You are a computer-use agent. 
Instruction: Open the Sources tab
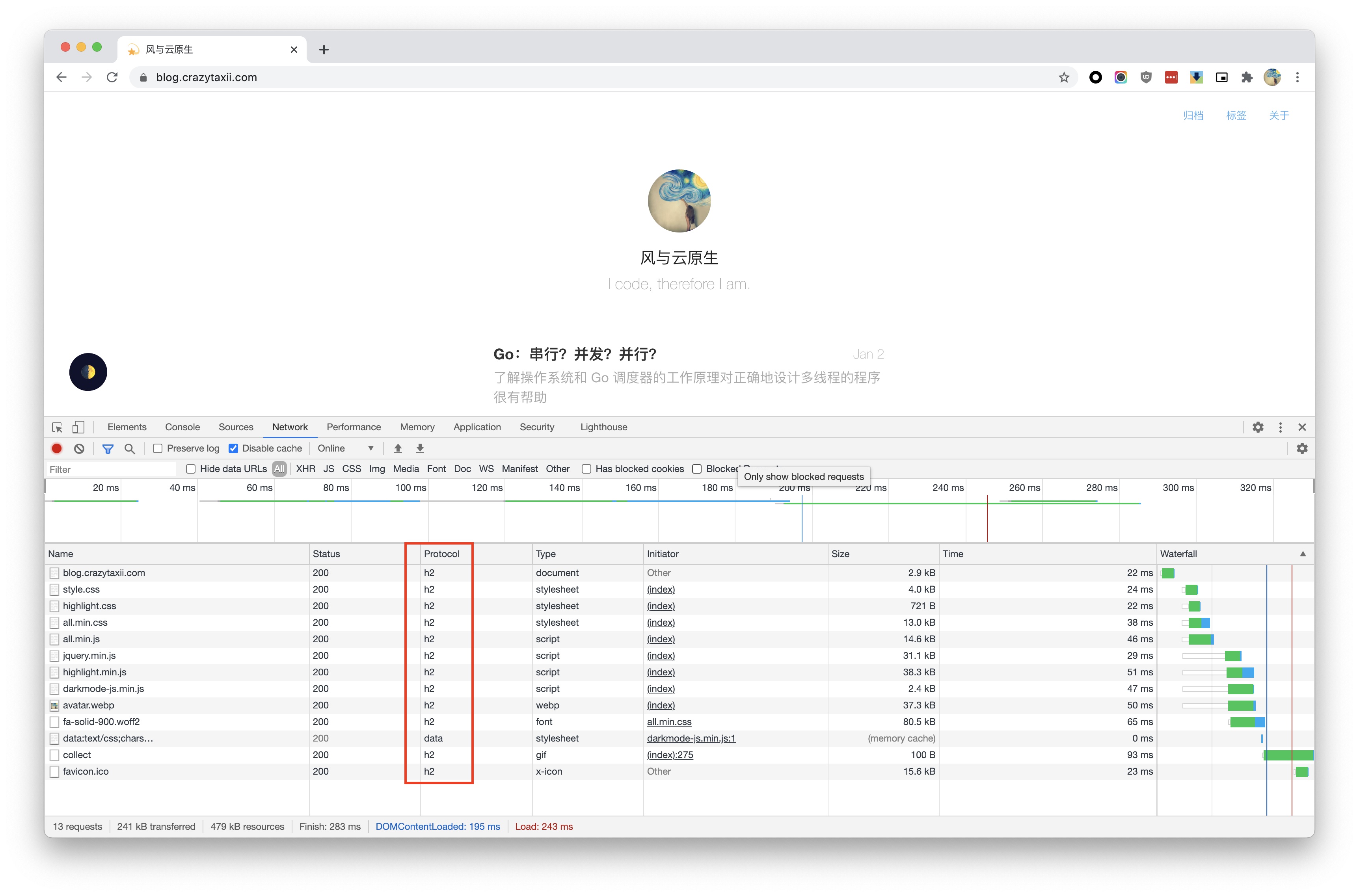236,427
